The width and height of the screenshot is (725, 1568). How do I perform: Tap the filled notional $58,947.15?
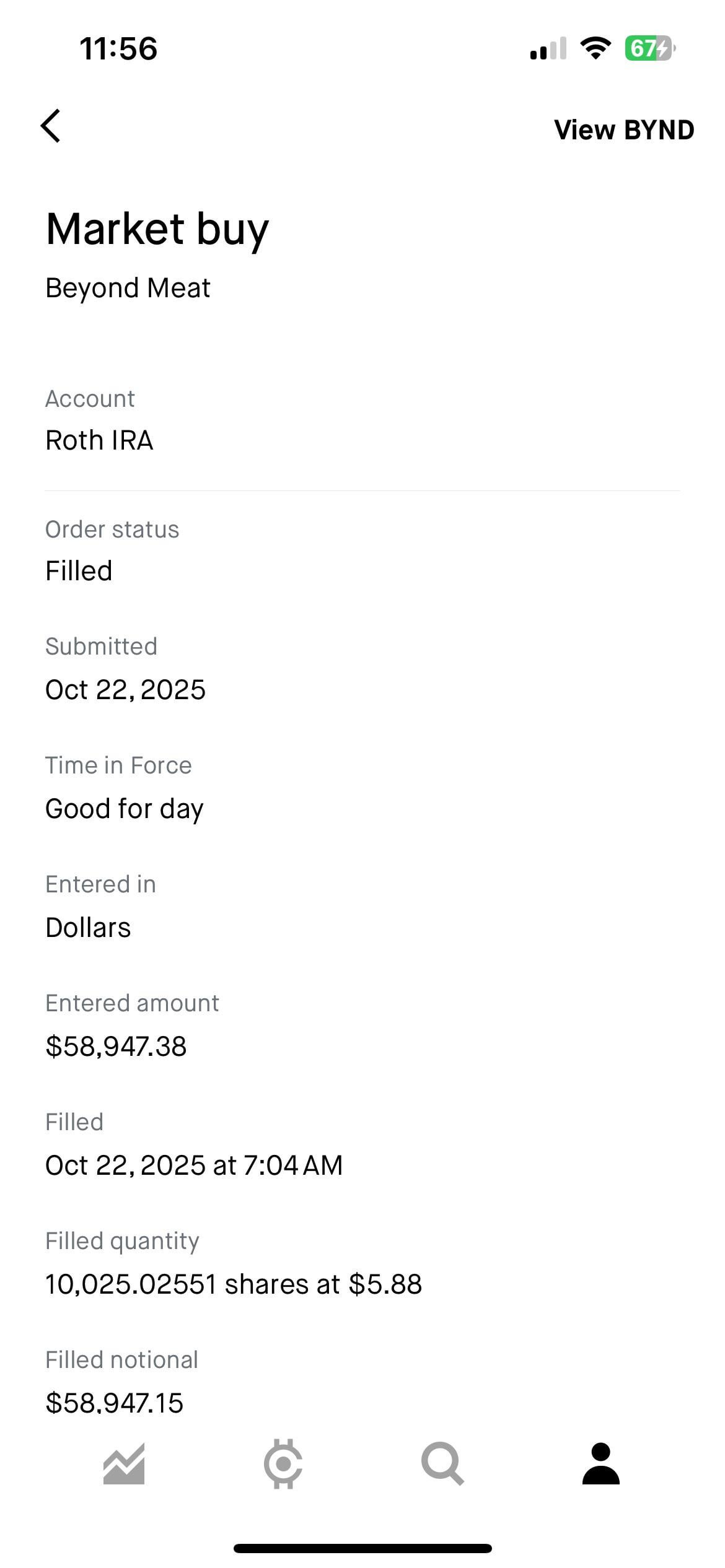point(115,1403)
